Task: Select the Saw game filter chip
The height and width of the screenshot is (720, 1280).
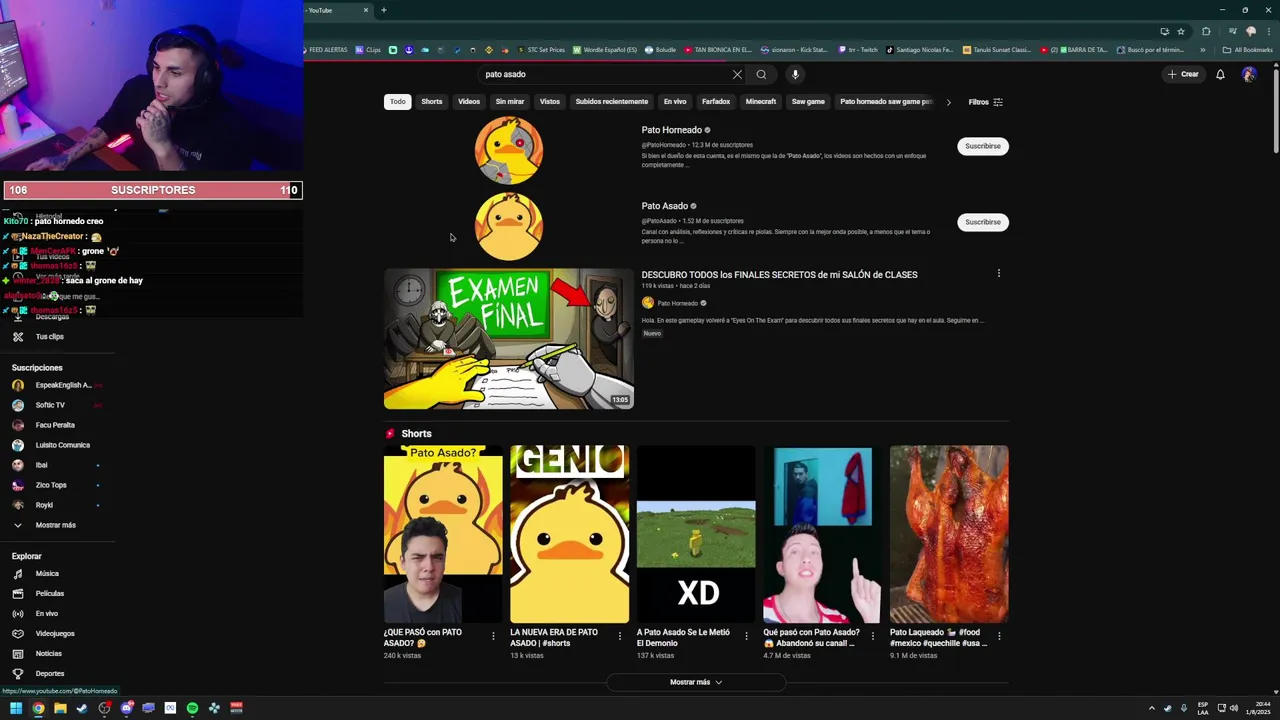Action: (808, 102)
